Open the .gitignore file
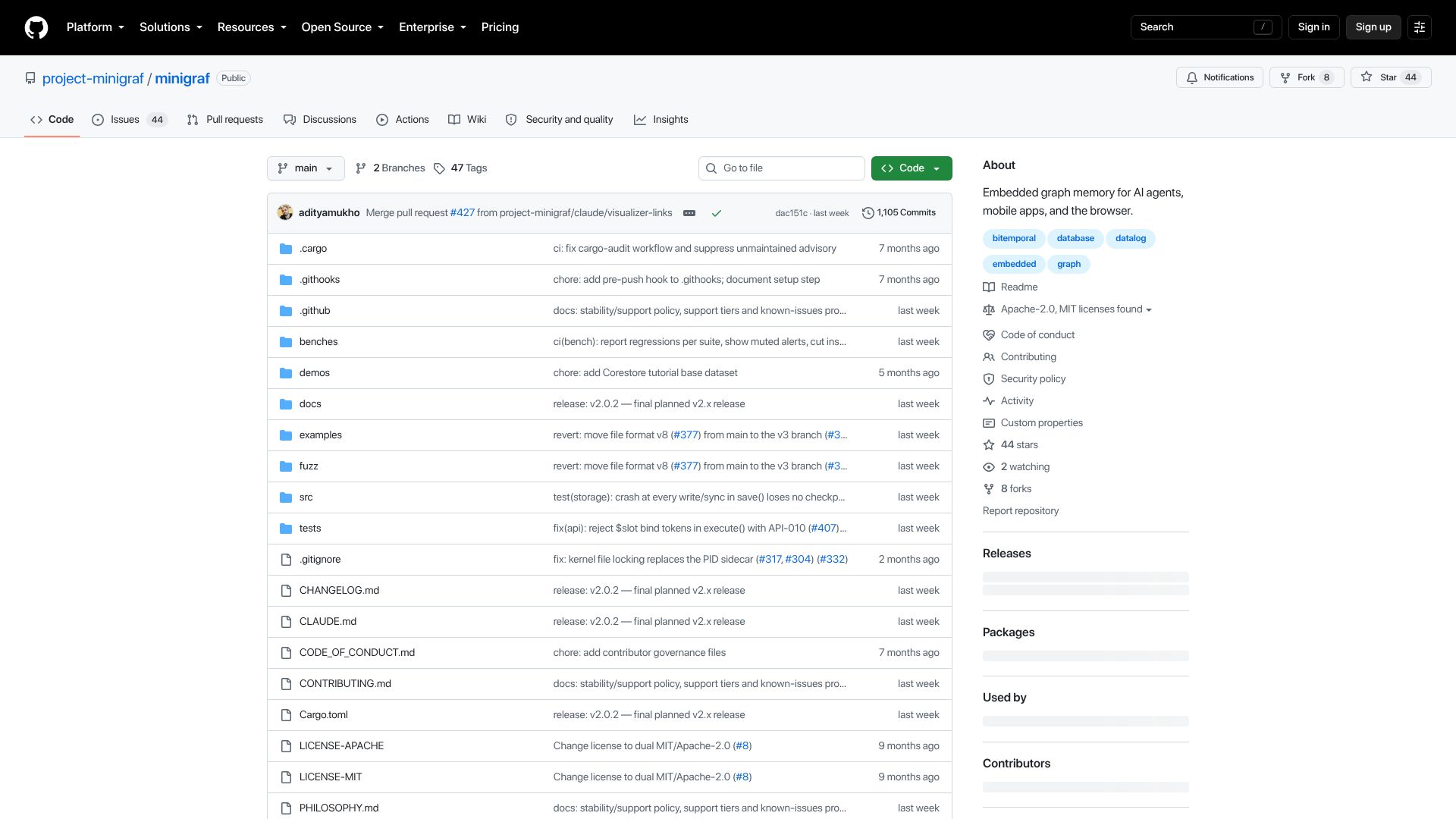This screenshot has width=1456, height=819. click(x=320, y=560)
